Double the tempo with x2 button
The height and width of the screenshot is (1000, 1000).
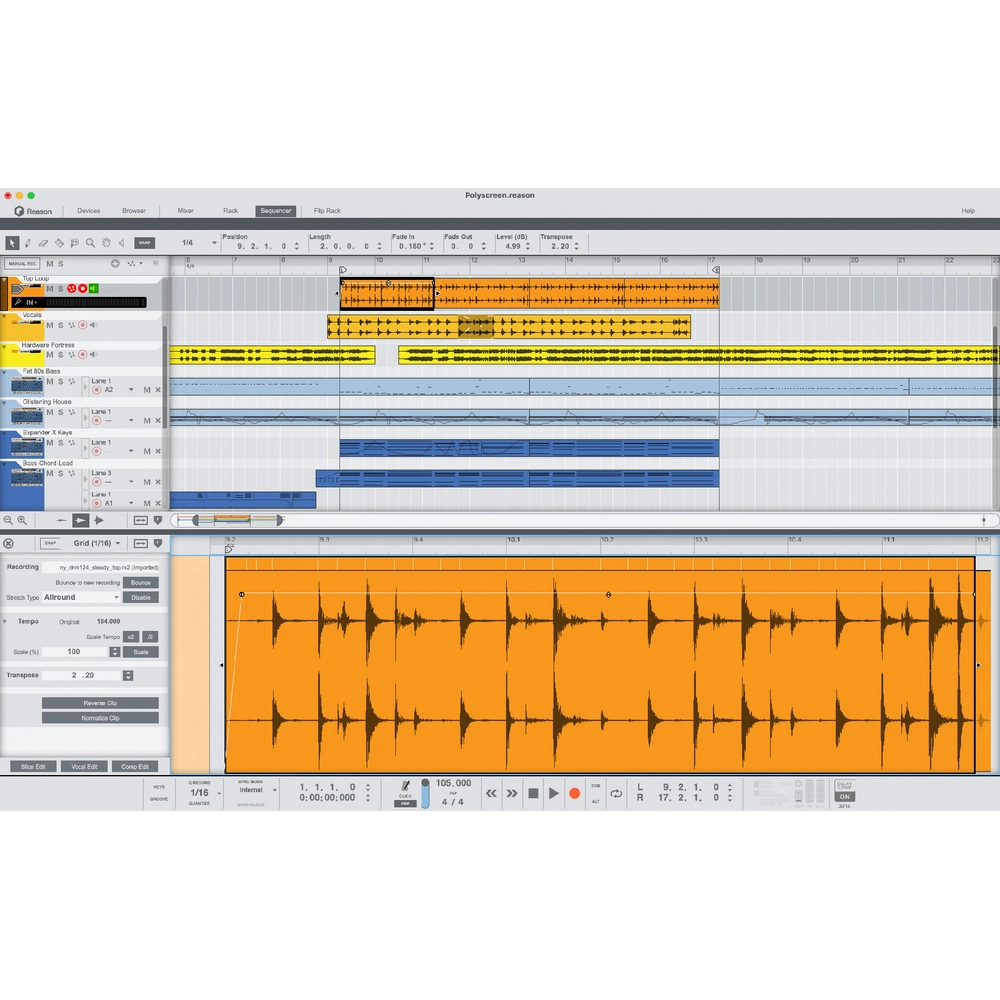[x=131, y=636]
